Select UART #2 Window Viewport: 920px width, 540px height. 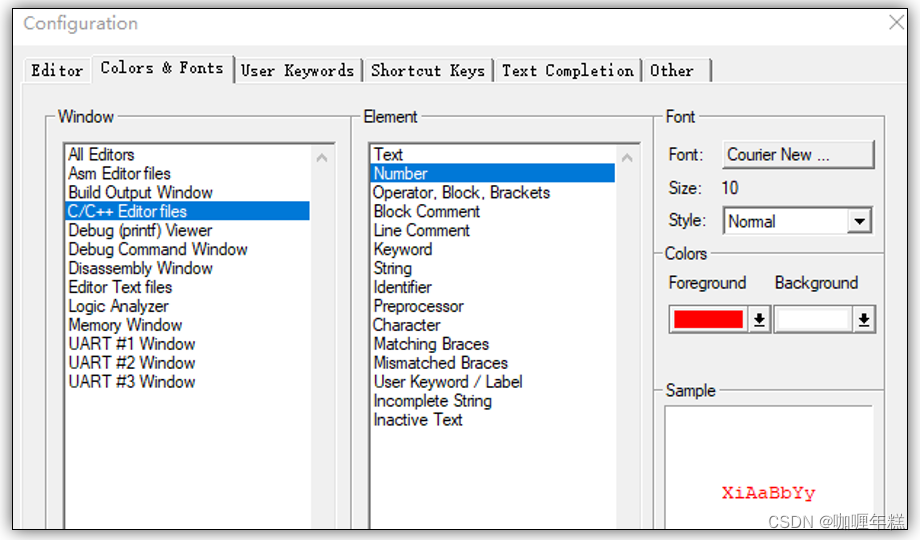click(x=188, y=363)
